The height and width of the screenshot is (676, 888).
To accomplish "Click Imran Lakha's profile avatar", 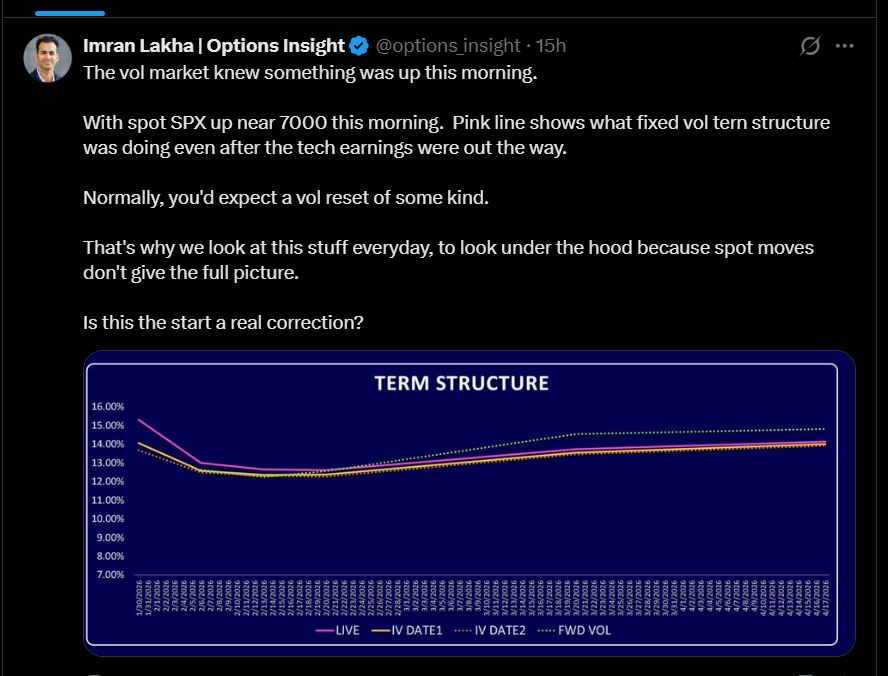I will (x=48, y=58).
